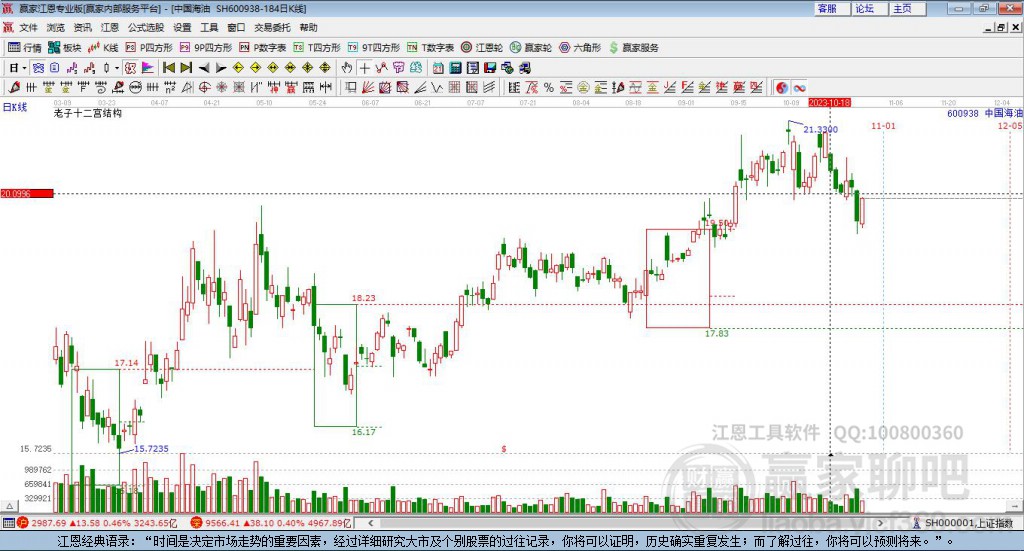Open the 江恩 menu
The height and width of the screenshot is (551, 1024).
pos(110,27)
